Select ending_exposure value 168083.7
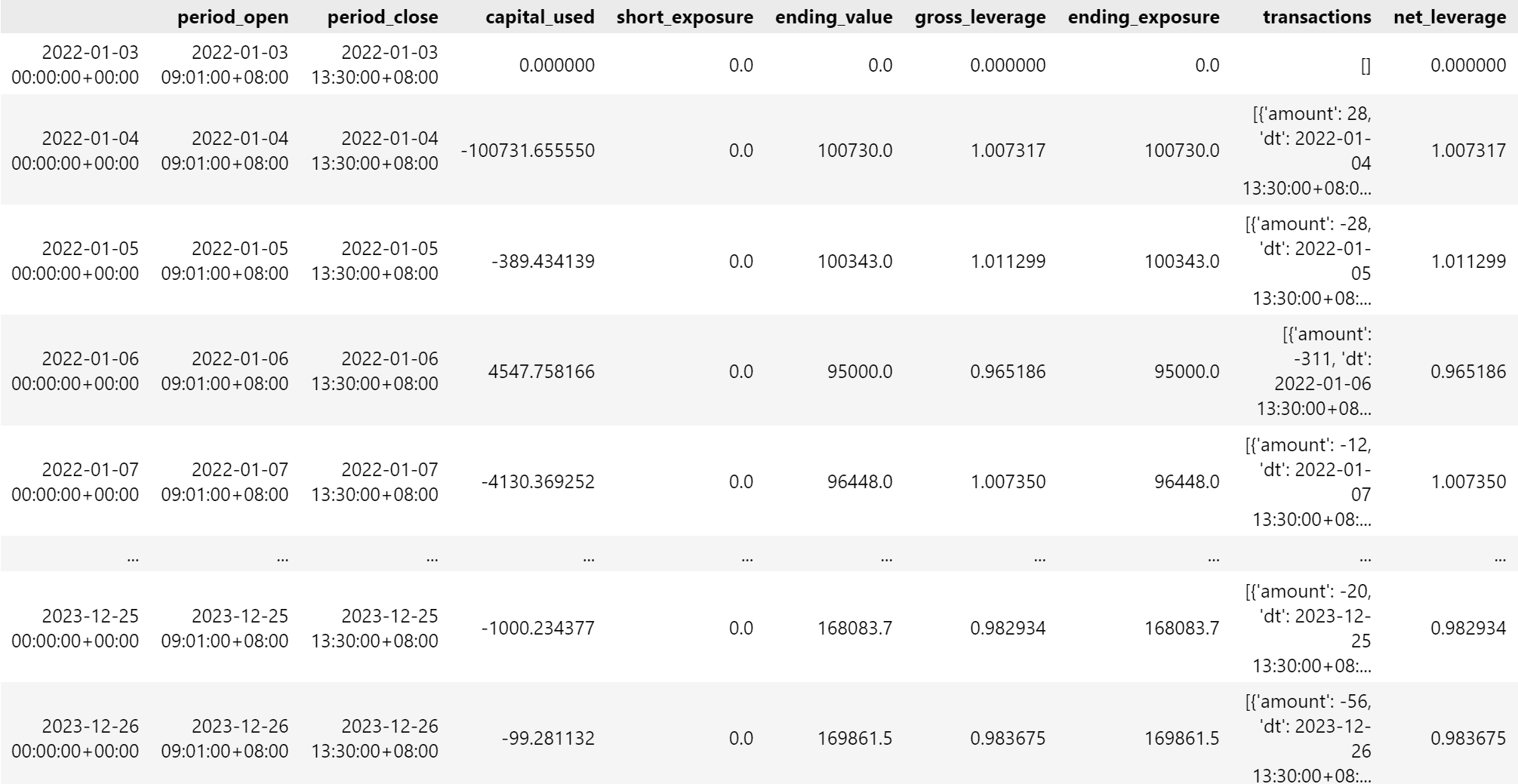1518x784 pixels. click(x=1181, y=628)
